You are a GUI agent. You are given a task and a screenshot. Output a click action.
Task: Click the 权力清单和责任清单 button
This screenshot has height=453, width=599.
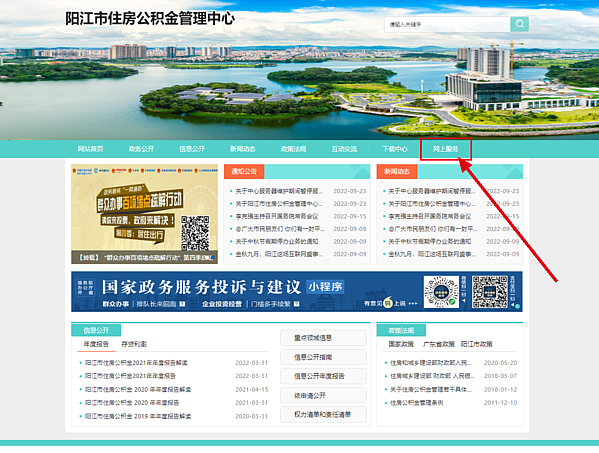[x=323, y=414]
